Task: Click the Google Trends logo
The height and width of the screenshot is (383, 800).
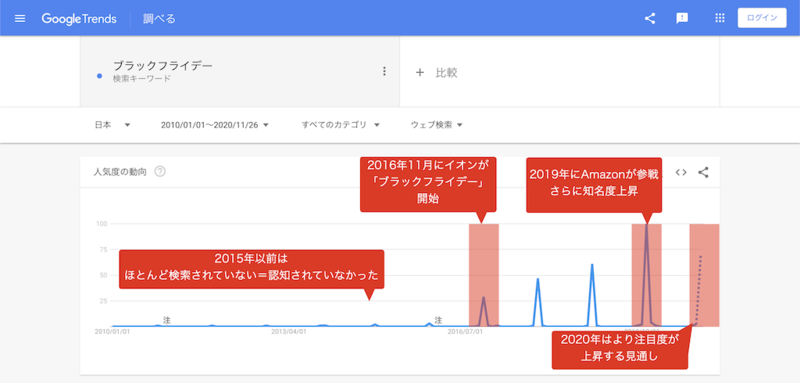Action: (x=79, y=19)
